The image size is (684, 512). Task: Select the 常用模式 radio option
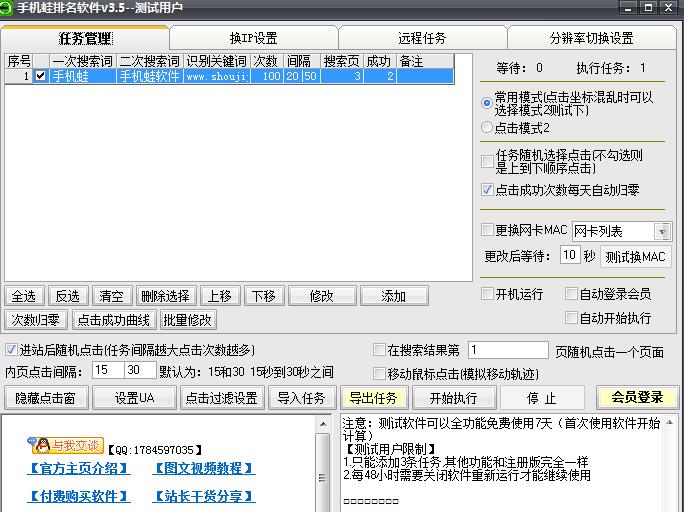click(487, 99)
